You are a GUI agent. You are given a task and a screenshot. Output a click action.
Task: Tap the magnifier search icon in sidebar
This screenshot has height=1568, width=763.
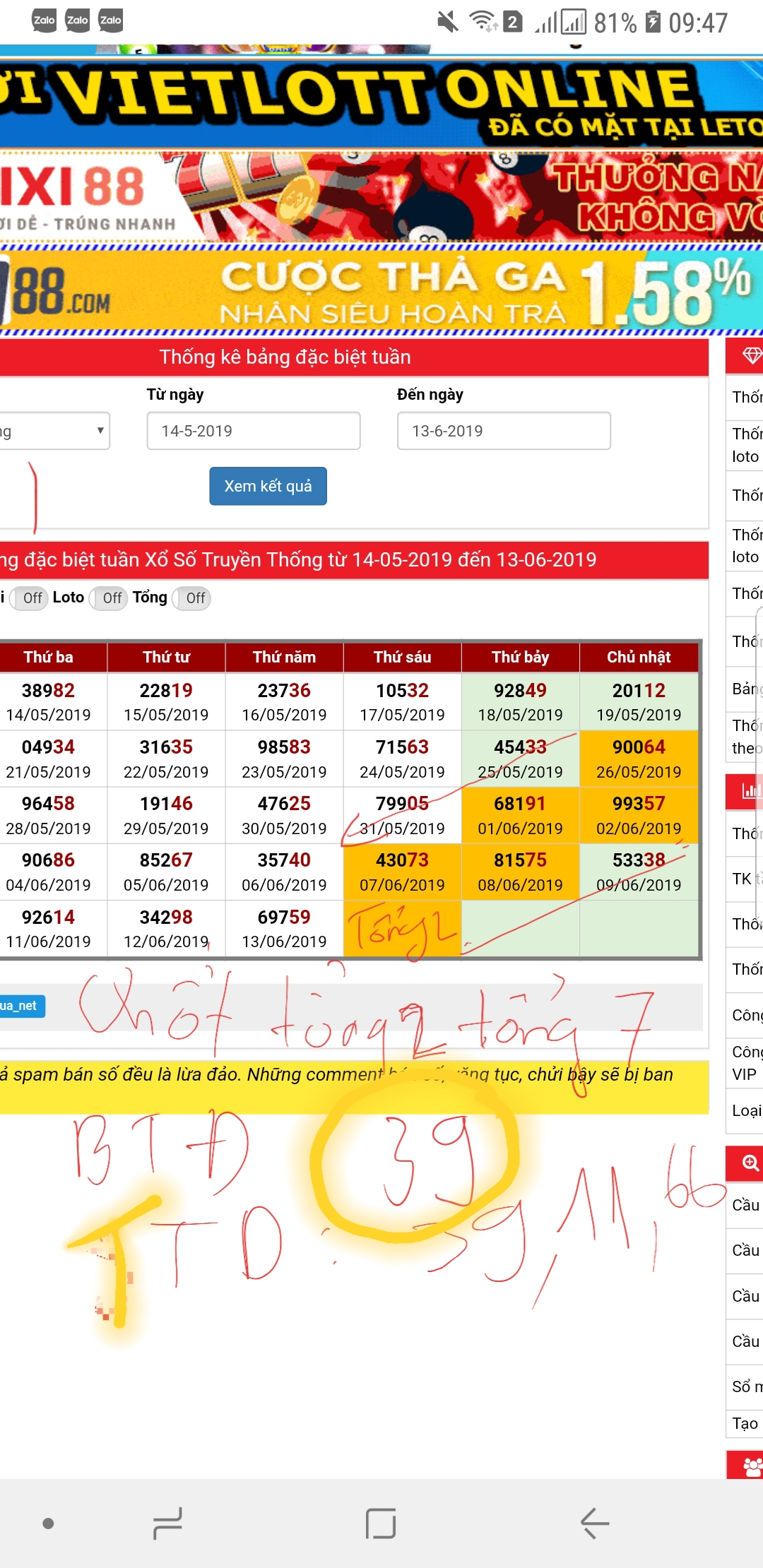(x=750, y=1163)
